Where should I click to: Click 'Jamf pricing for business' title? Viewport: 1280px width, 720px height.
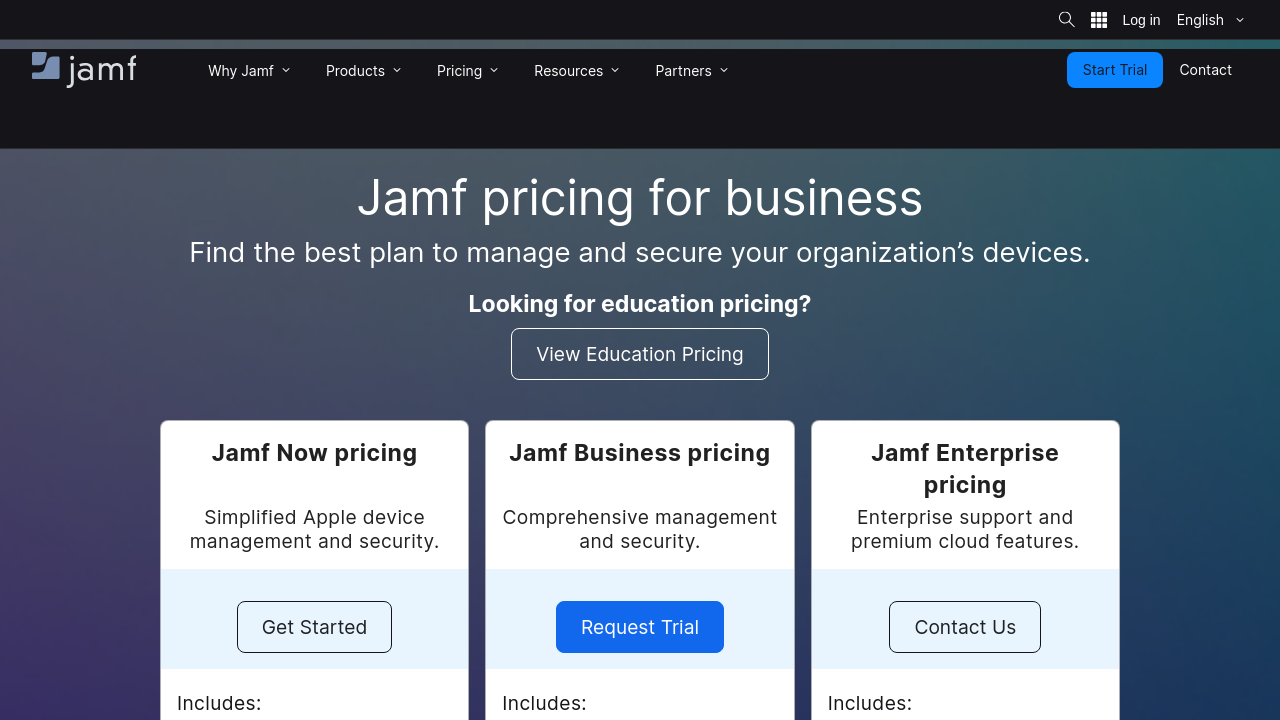640,198
